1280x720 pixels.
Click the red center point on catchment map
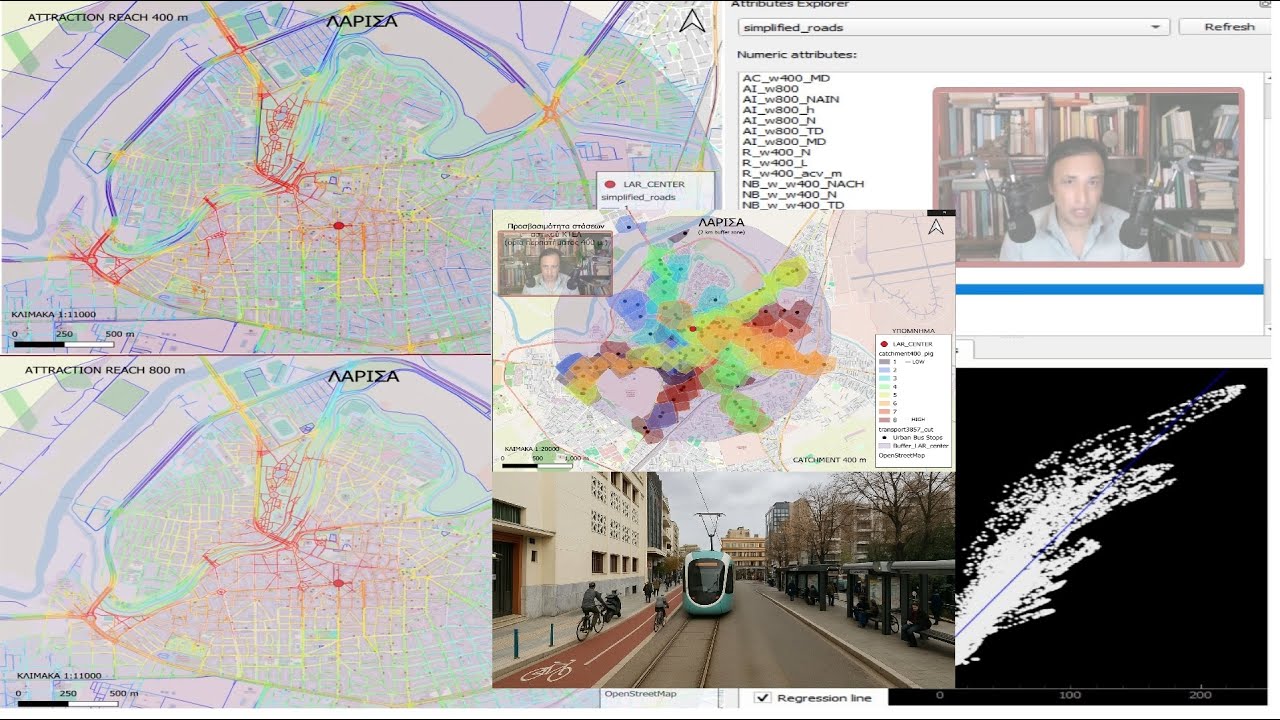point(692,328)
